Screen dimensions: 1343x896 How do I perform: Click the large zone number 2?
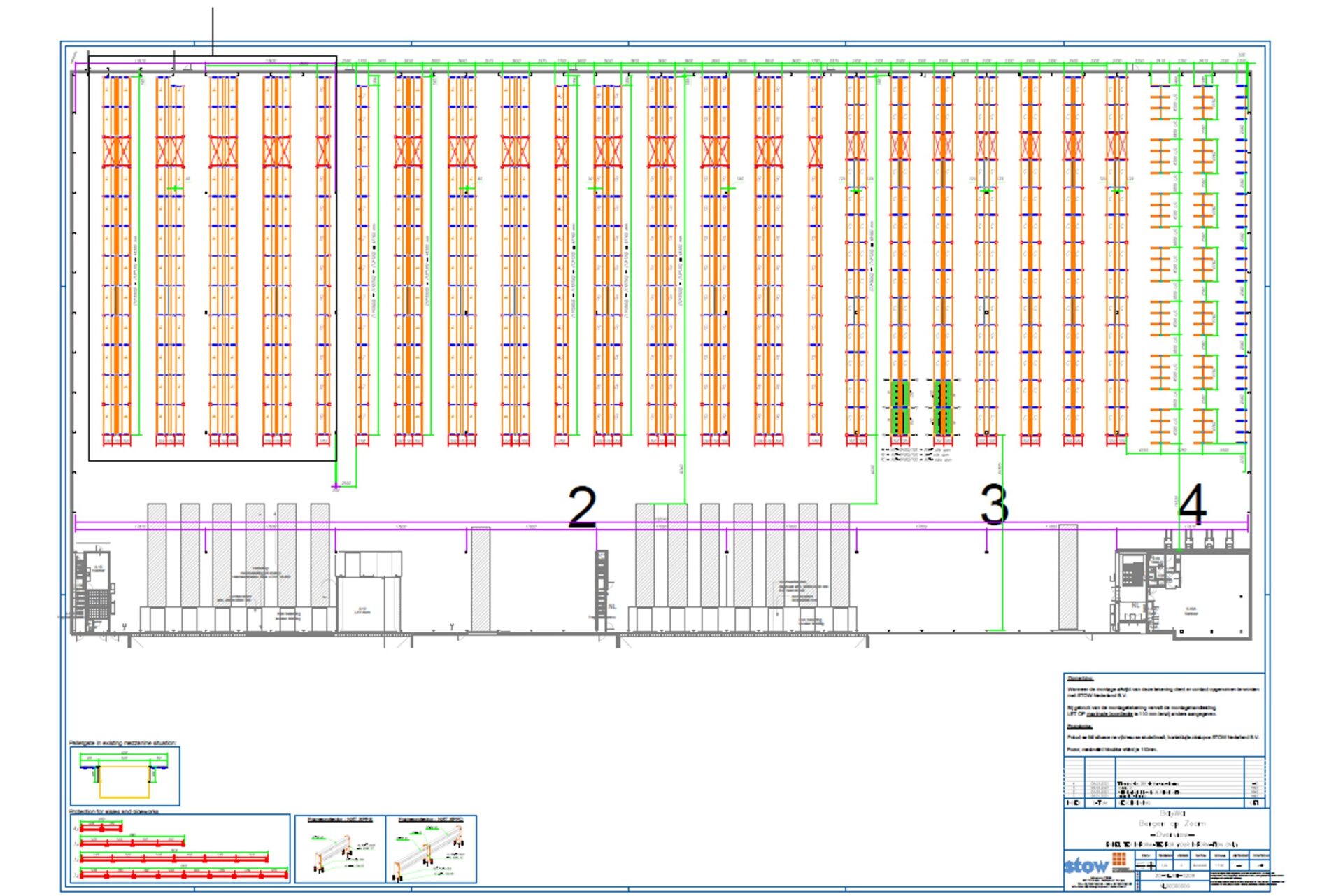[582, 507]
